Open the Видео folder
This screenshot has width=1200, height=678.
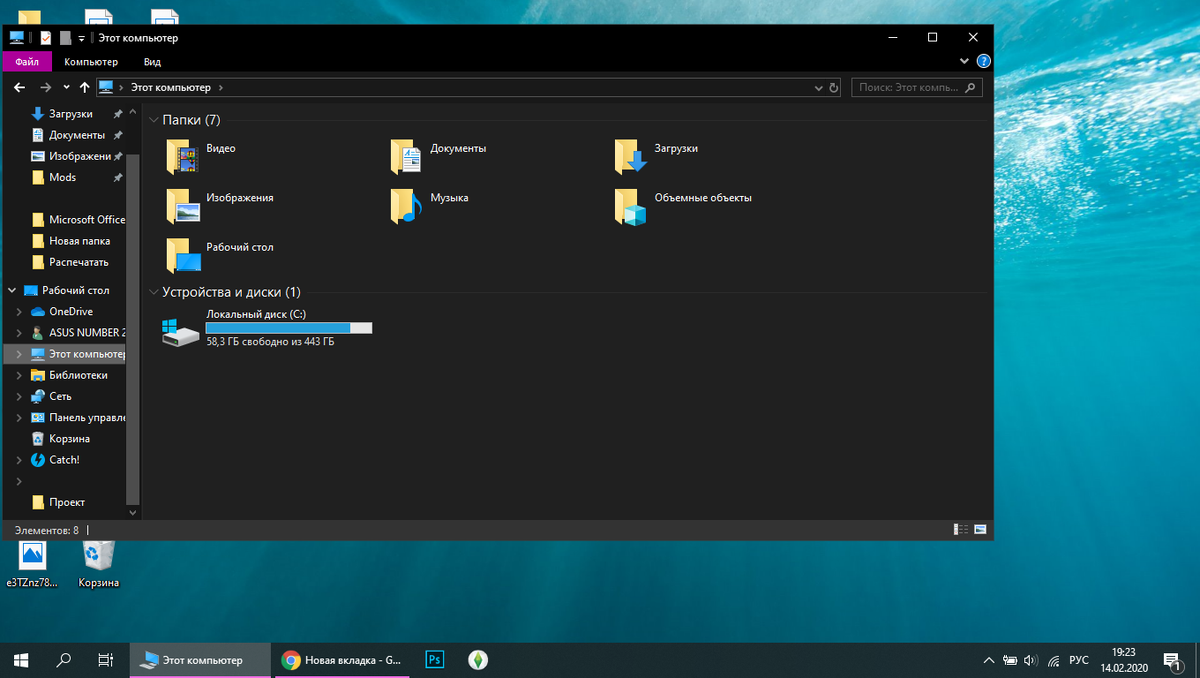tap(202, 155)
